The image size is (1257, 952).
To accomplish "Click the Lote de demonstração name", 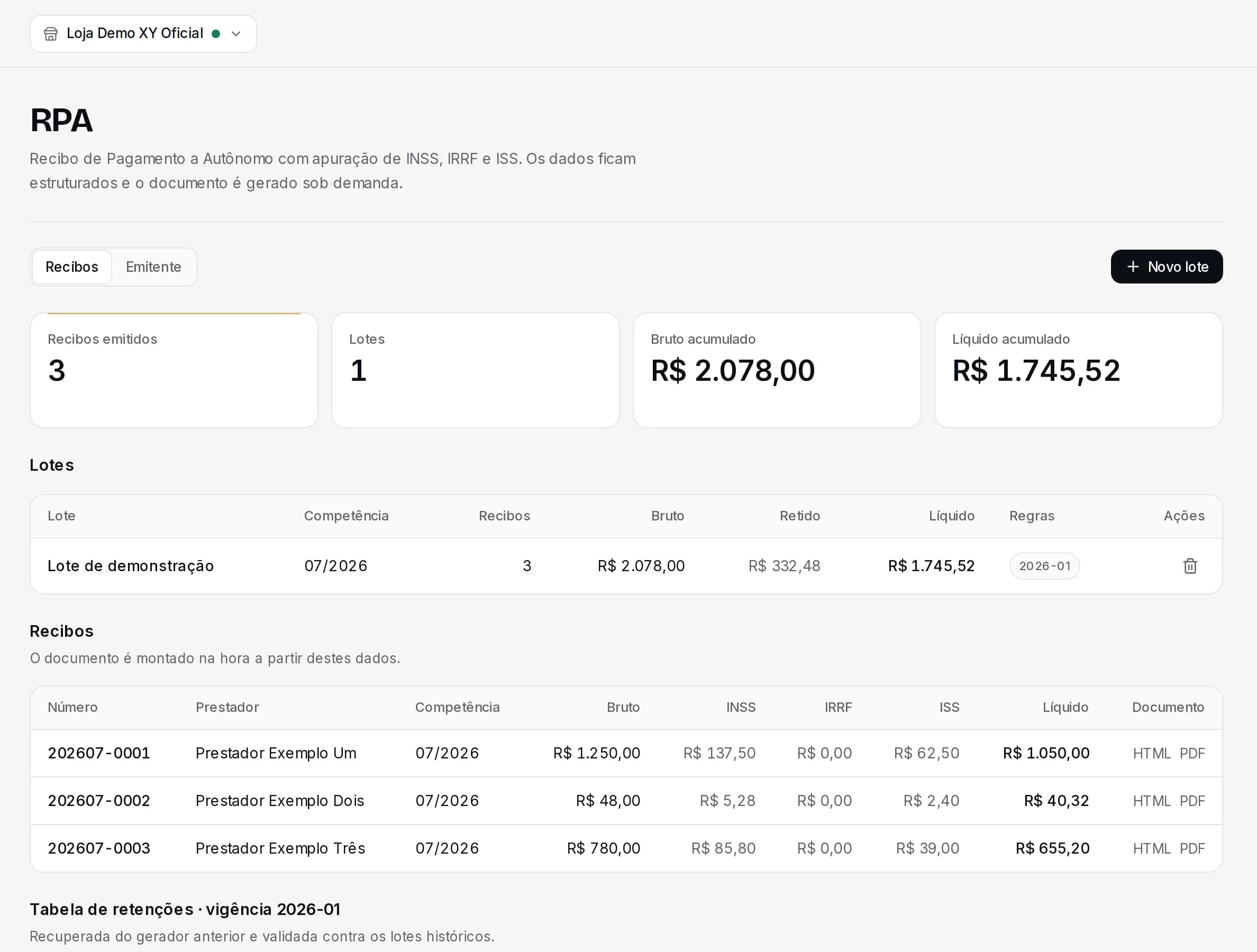I will pos(131,566).
